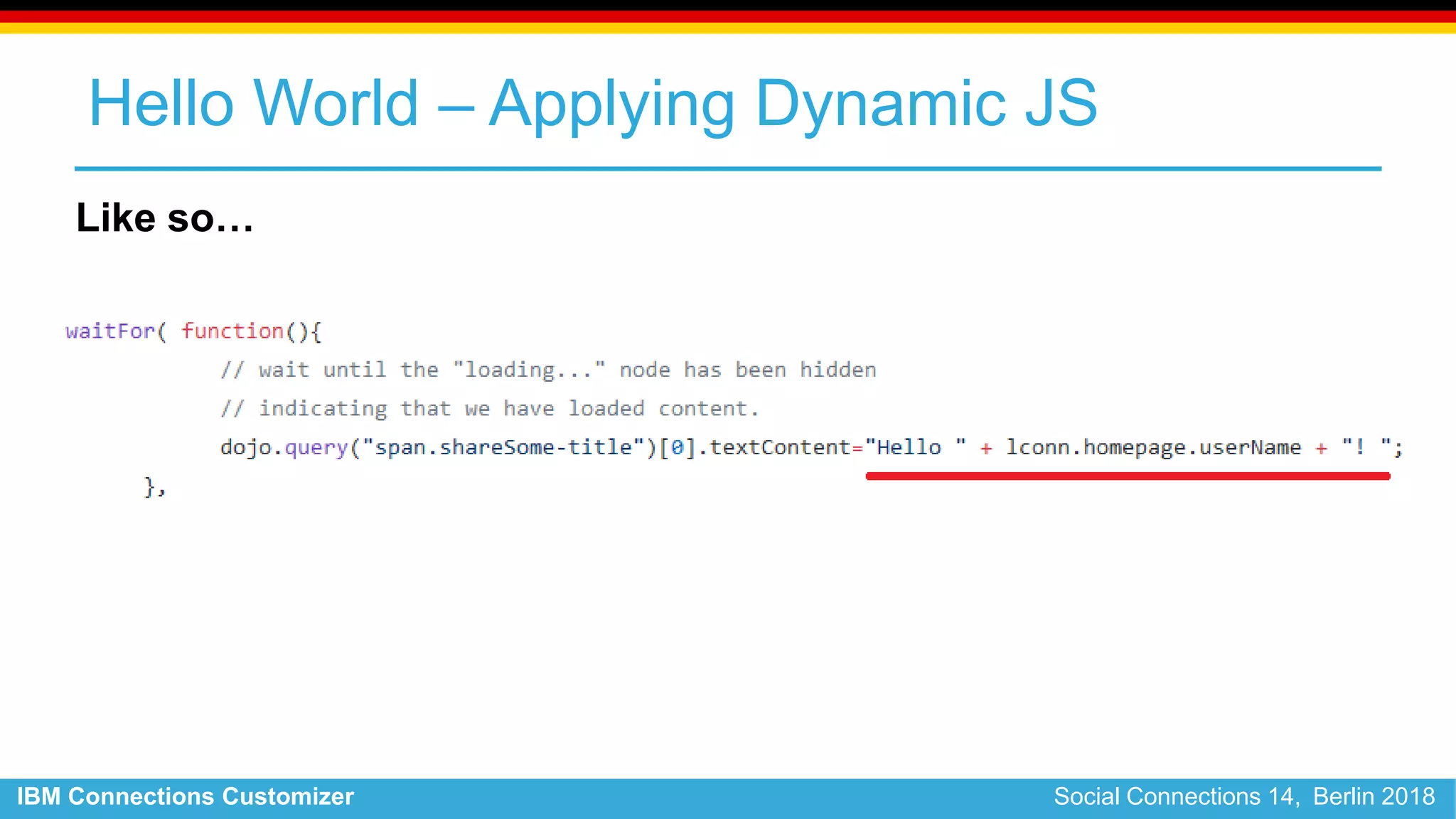Click the 'waitFor( function(){' code line
Viewport: 1456px width, 819px height.
tap(193, 331)
